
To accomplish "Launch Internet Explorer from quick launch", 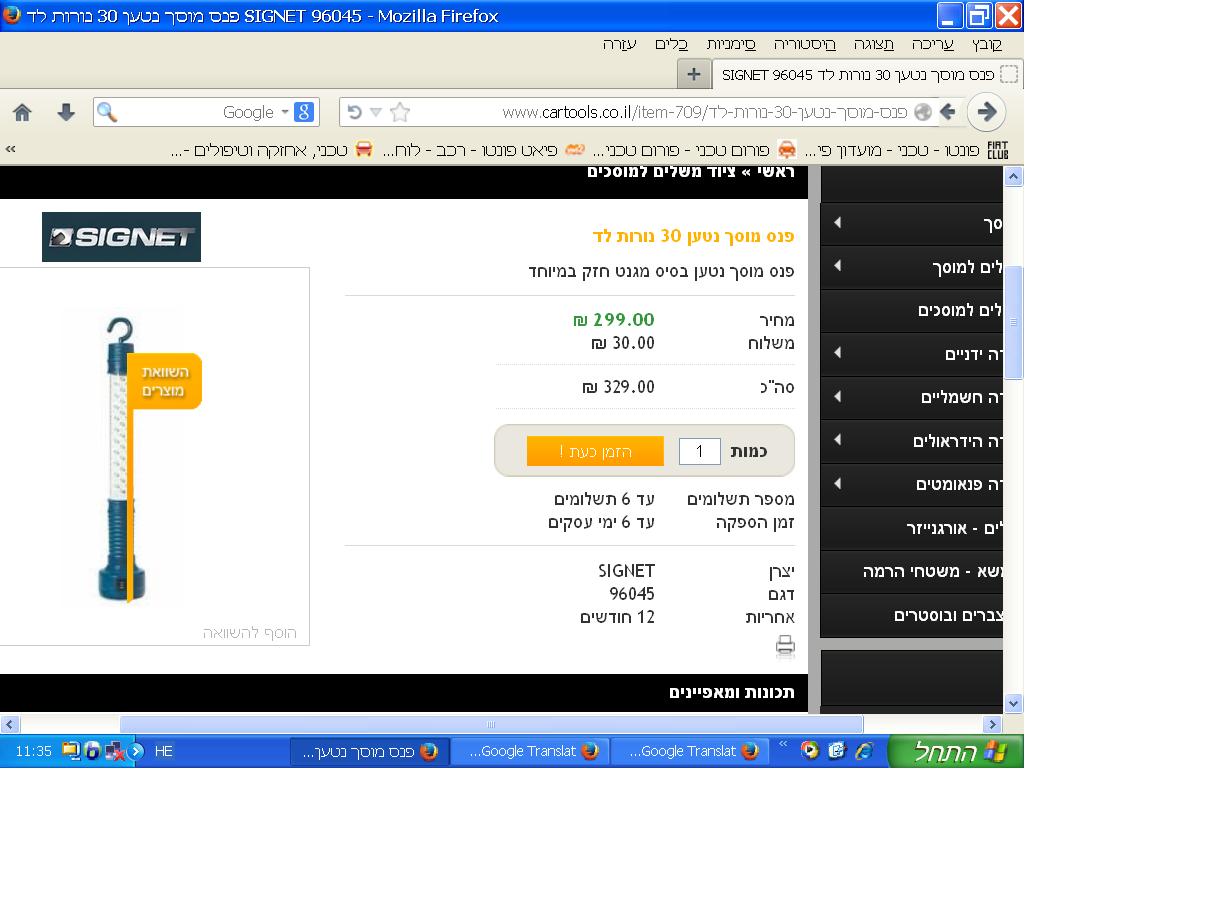I will tap(864, 751).
